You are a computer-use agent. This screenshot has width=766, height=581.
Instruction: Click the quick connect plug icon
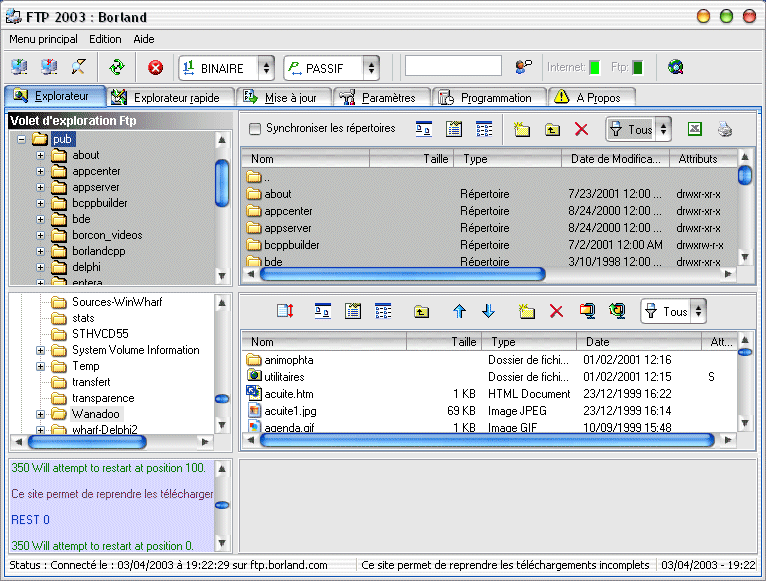click(x=78, y=67)
